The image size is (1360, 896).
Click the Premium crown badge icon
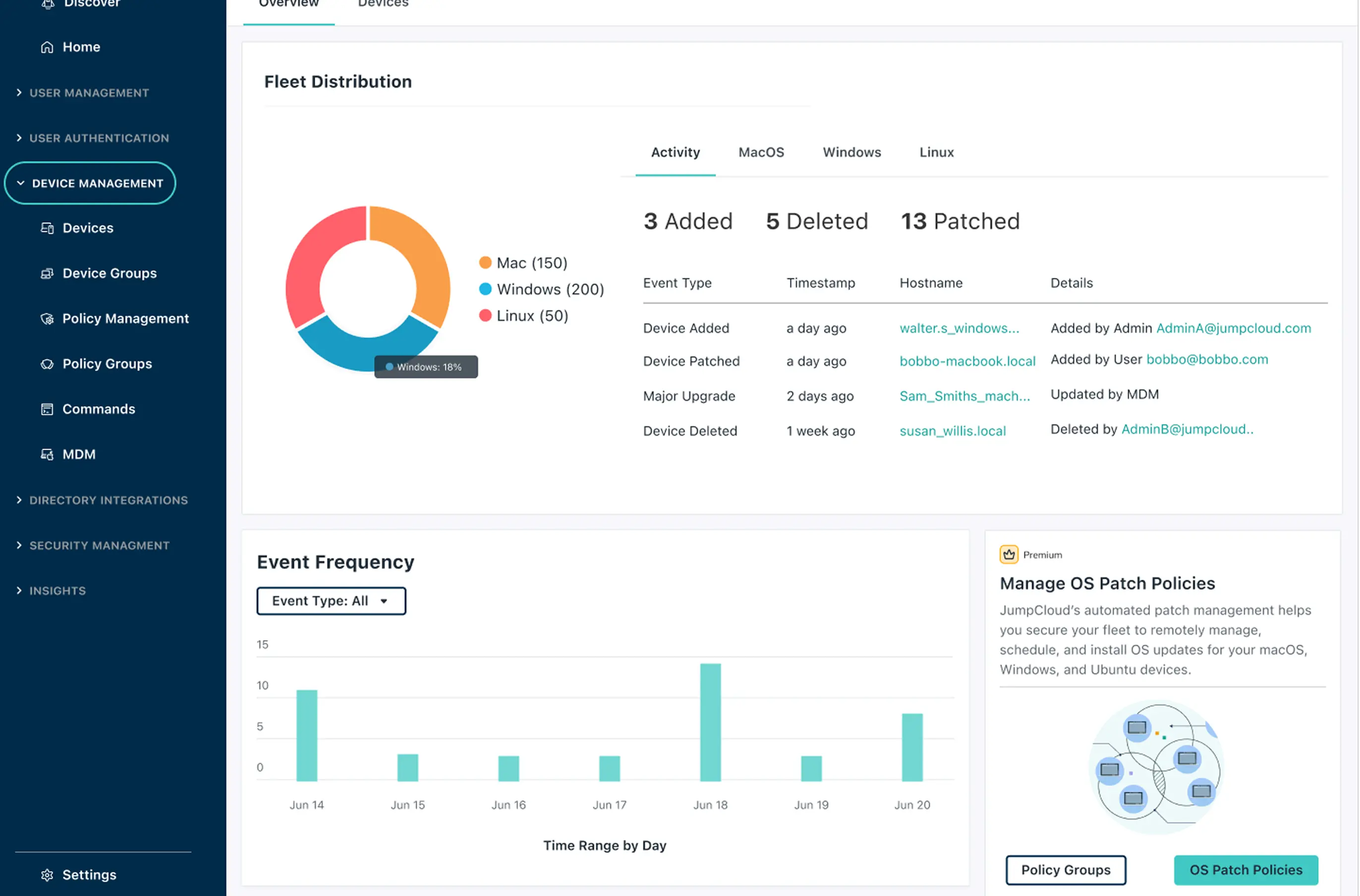click(1009, 554)
